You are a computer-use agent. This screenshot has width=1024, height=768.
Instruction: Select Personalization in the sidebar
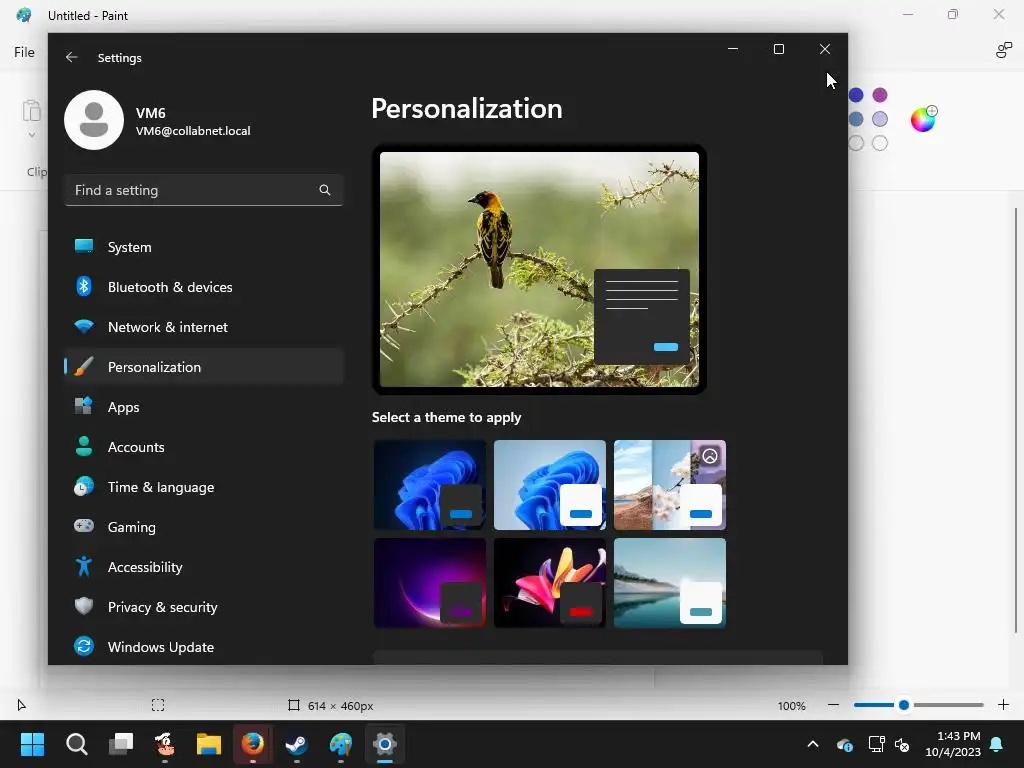point(204,367)
